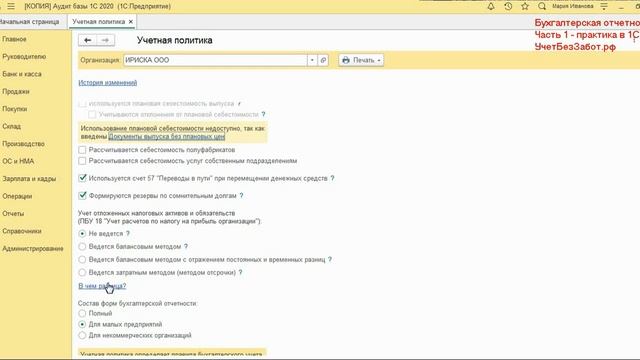
Task: Expand the Организация dropdown arrow
Action: point(312,60)
